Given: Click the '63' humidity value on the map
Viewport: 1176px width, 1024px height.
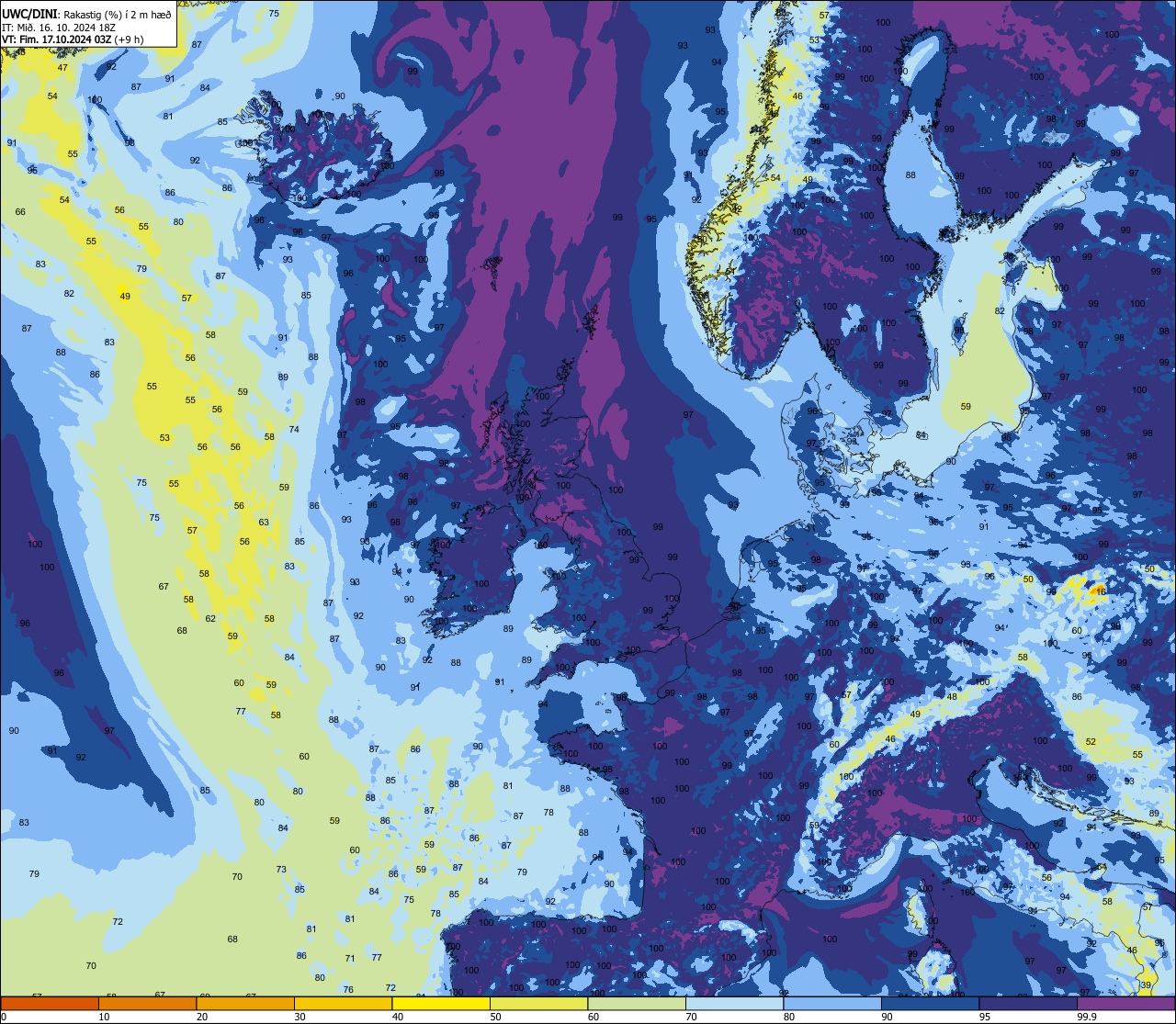Looking at the screenshot, I should coord(264,522).
